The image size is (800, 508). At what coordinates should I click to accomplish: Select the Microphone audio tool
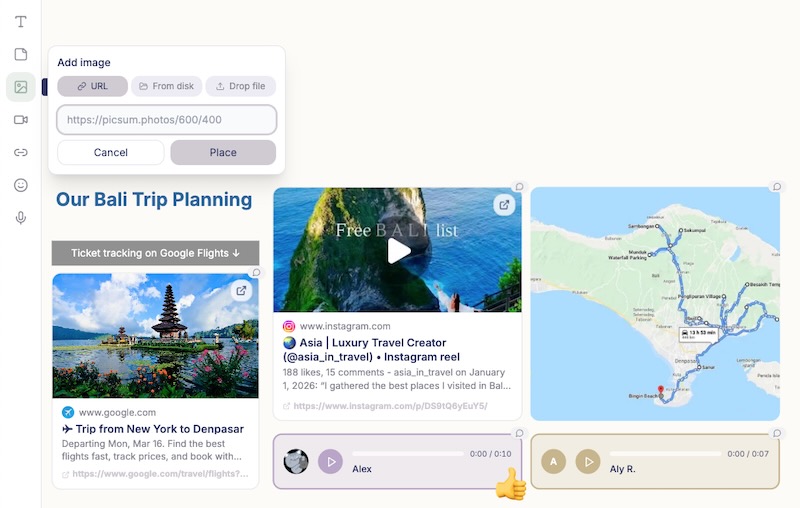pos(21,218)
